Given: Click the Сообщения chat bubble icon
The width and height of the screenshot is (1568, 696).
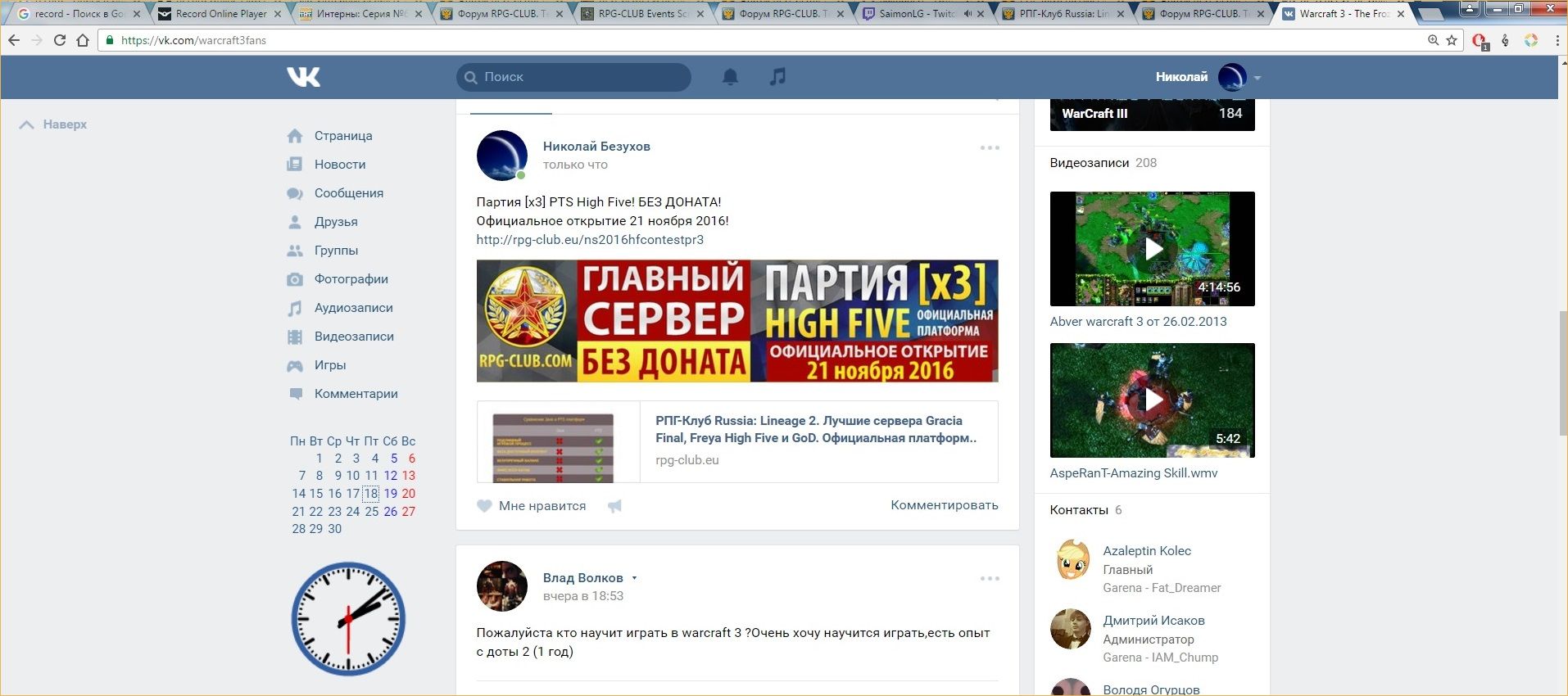Looking at the screenshot, I should [295, 193].
